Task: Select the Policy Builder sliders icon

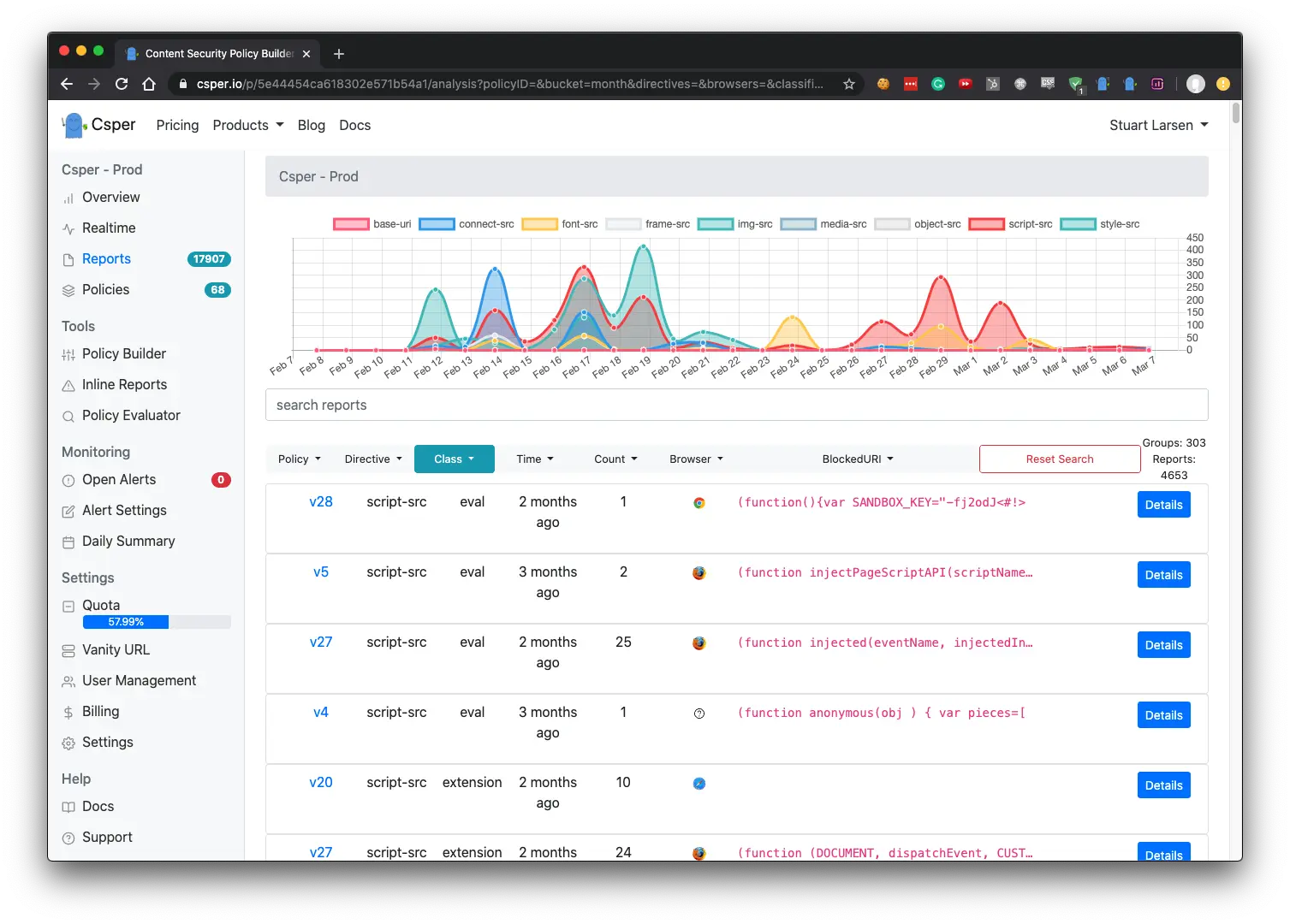Action: [x=68, y=355]
